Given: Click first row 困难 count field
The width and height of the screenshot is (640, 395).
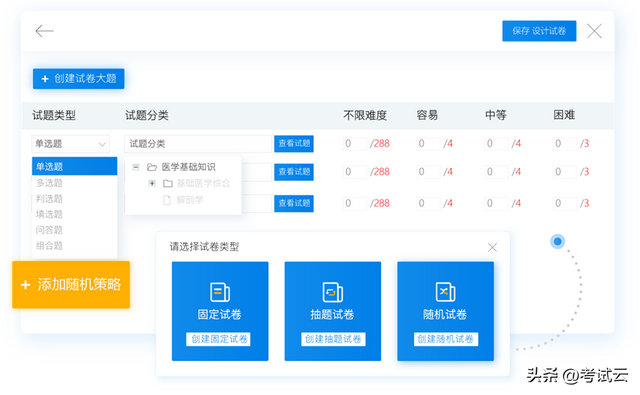Looking at the screenshot, I should pos(565,144).
